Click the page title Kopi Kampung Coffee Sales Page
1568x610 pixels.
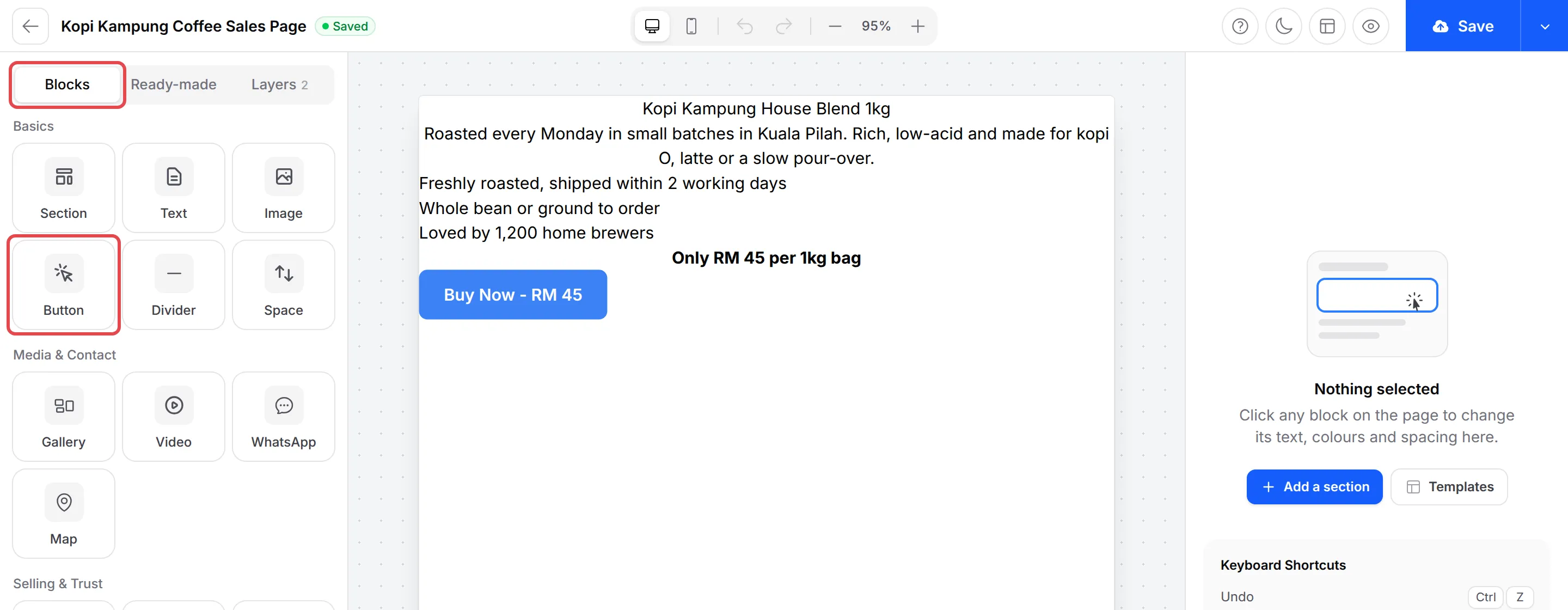183,26
